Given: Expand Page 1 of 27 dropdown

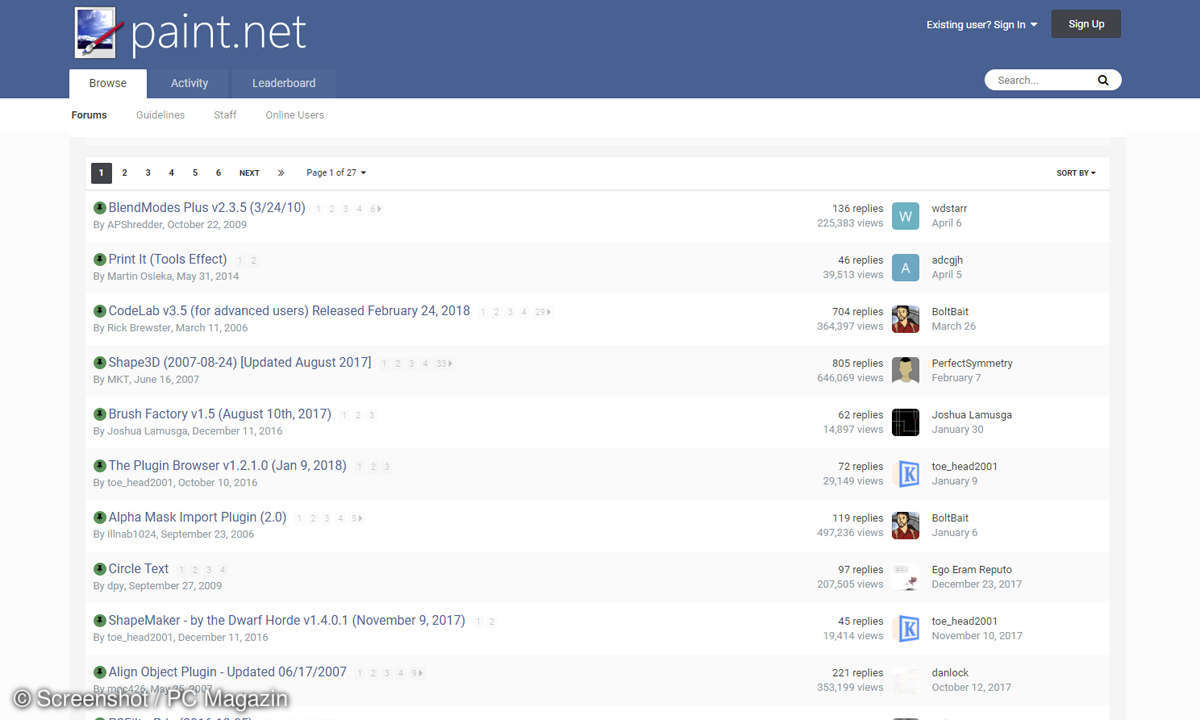Looking at the screenshot, I should pyautogui.click(x=336, y=173).
